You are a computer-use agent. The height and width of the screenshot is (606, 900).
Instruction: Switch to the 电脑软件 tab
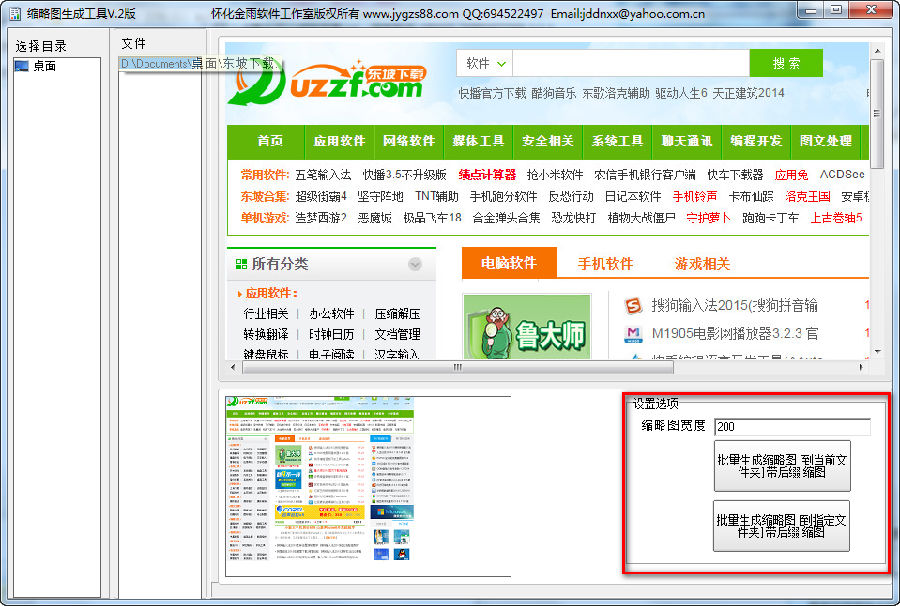509,263
